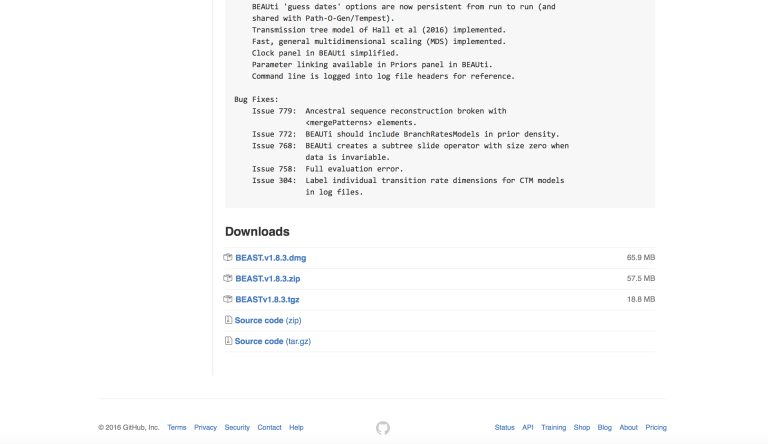Click the 'Issue 768:' text
The height and width of the screenshot is (444, 768).
coord(274,146)
